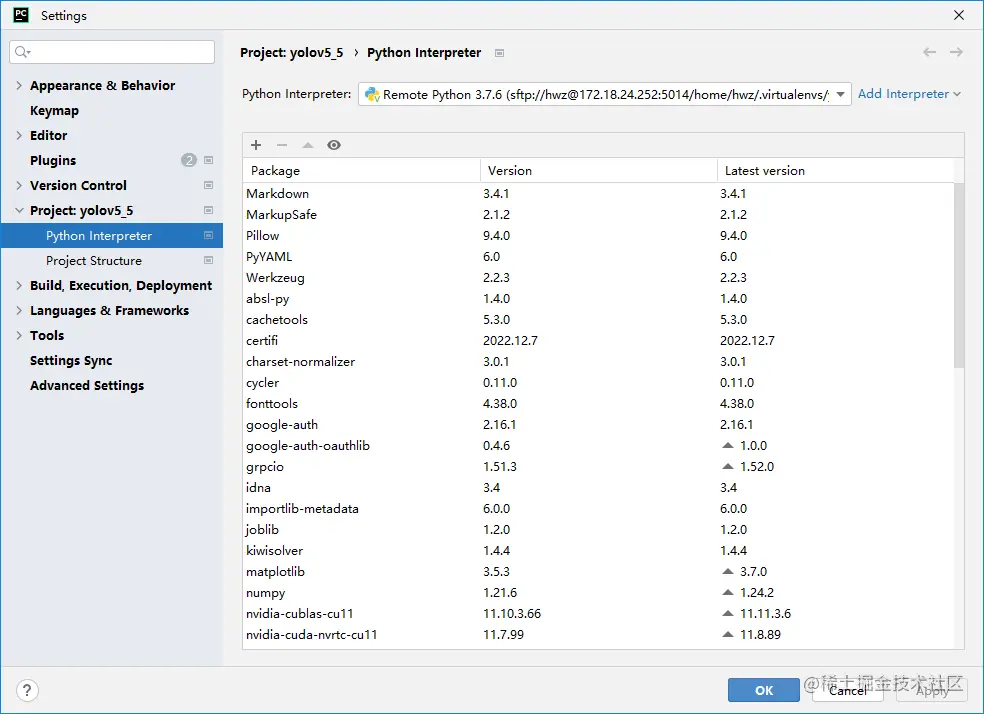
Task: Click the forward navigation arrow
Action: click(956, 52)
